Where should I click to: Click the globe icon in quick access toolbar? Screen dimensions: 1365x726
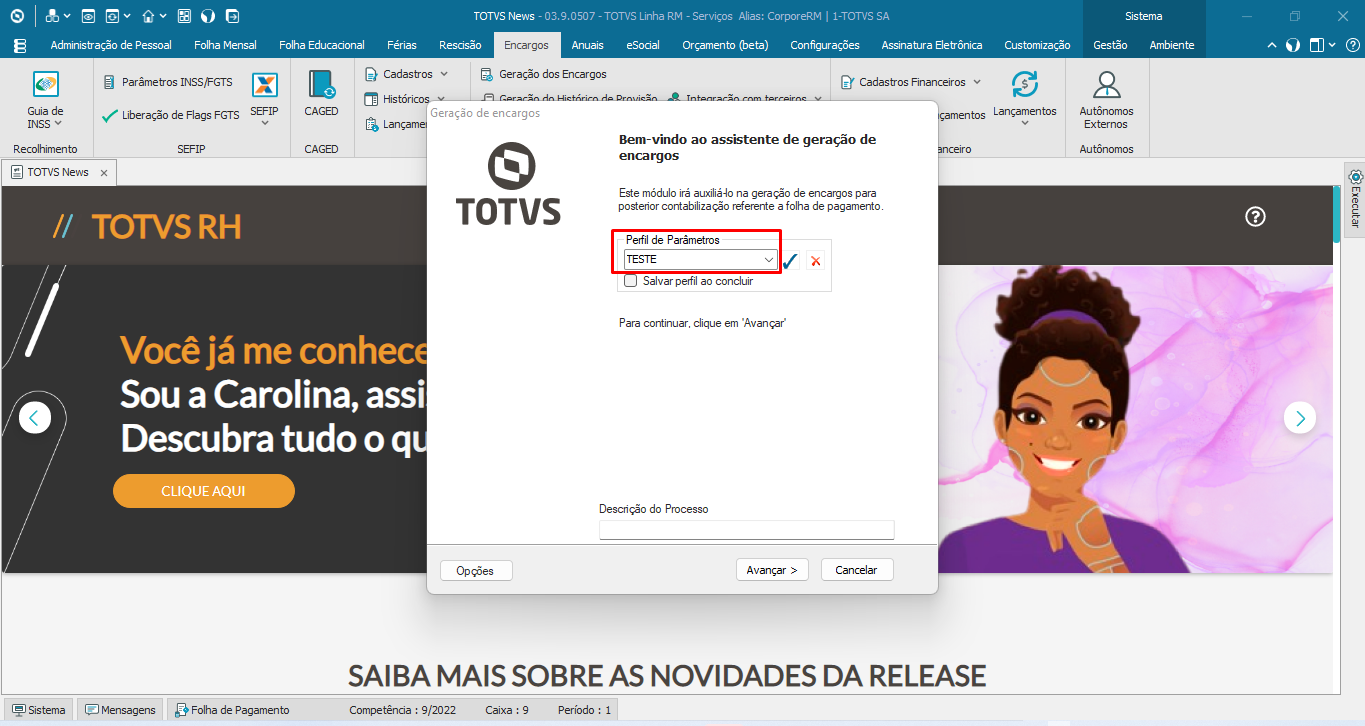208,16
